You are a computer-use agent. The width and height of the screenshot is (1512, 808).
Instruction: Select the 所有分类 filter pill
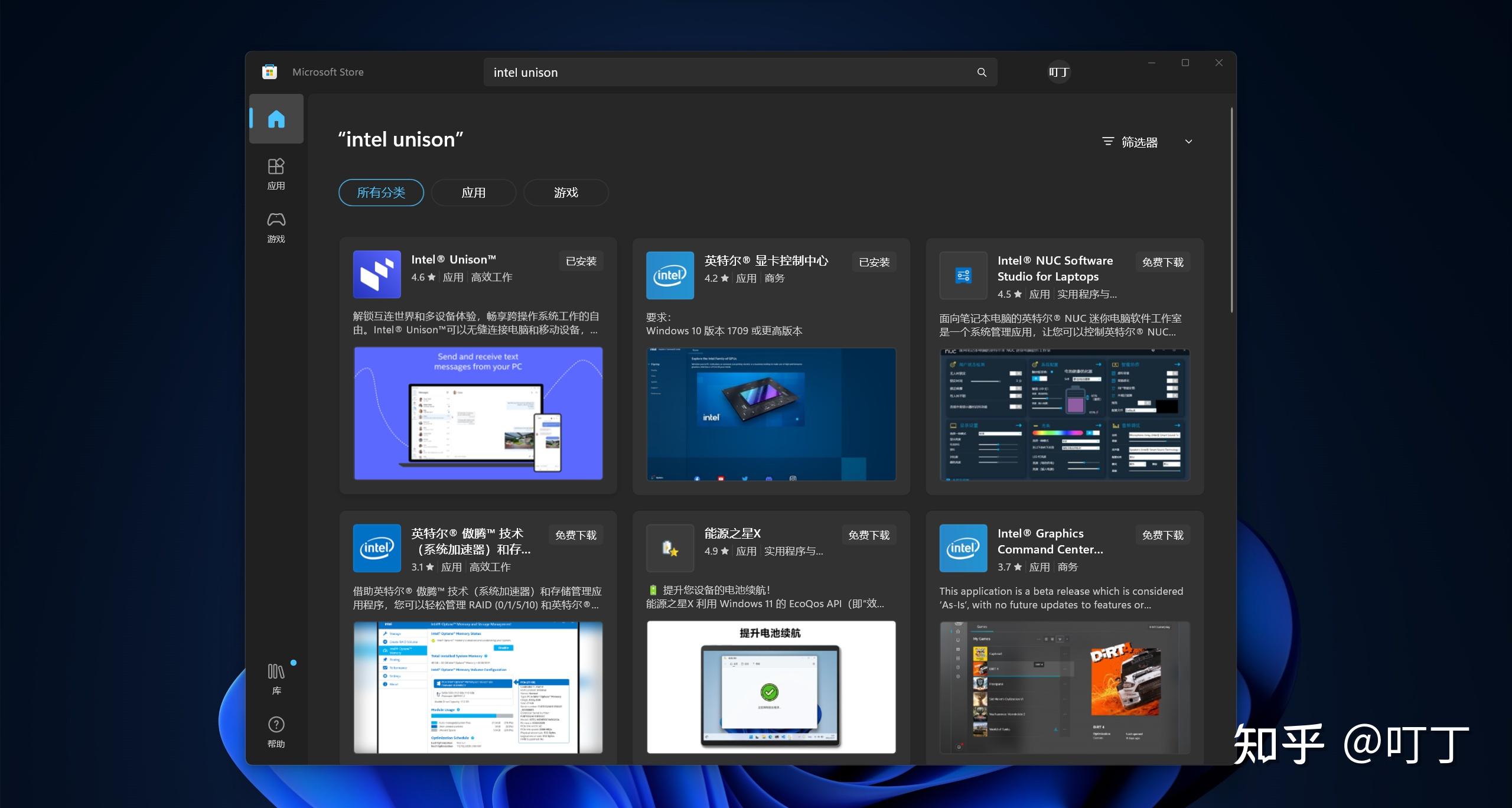click(x=381, y=192)
